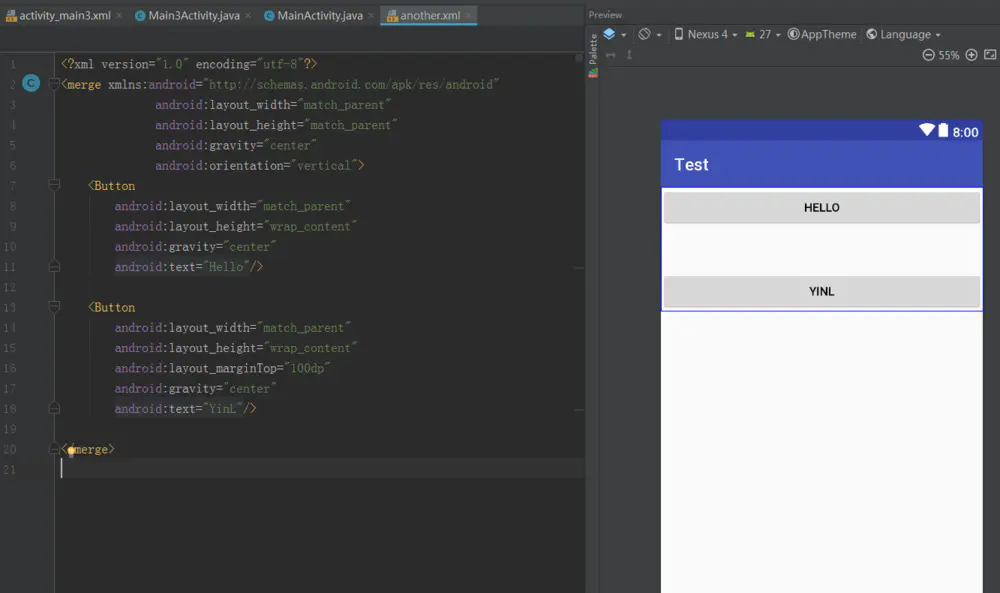Click the fold end marker at line 20

54,449
